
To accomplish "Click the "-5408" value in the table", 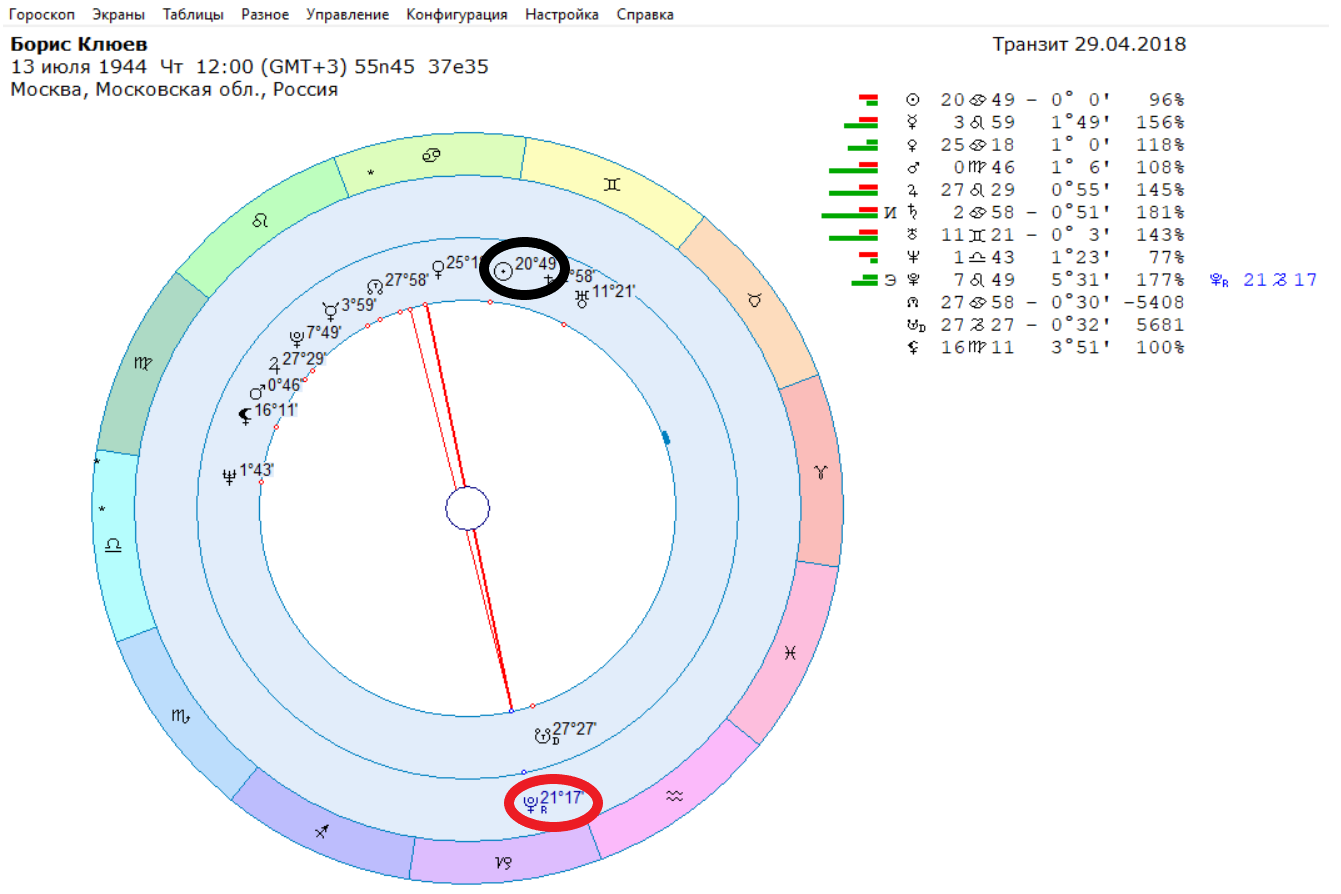I will point(1154,302).
